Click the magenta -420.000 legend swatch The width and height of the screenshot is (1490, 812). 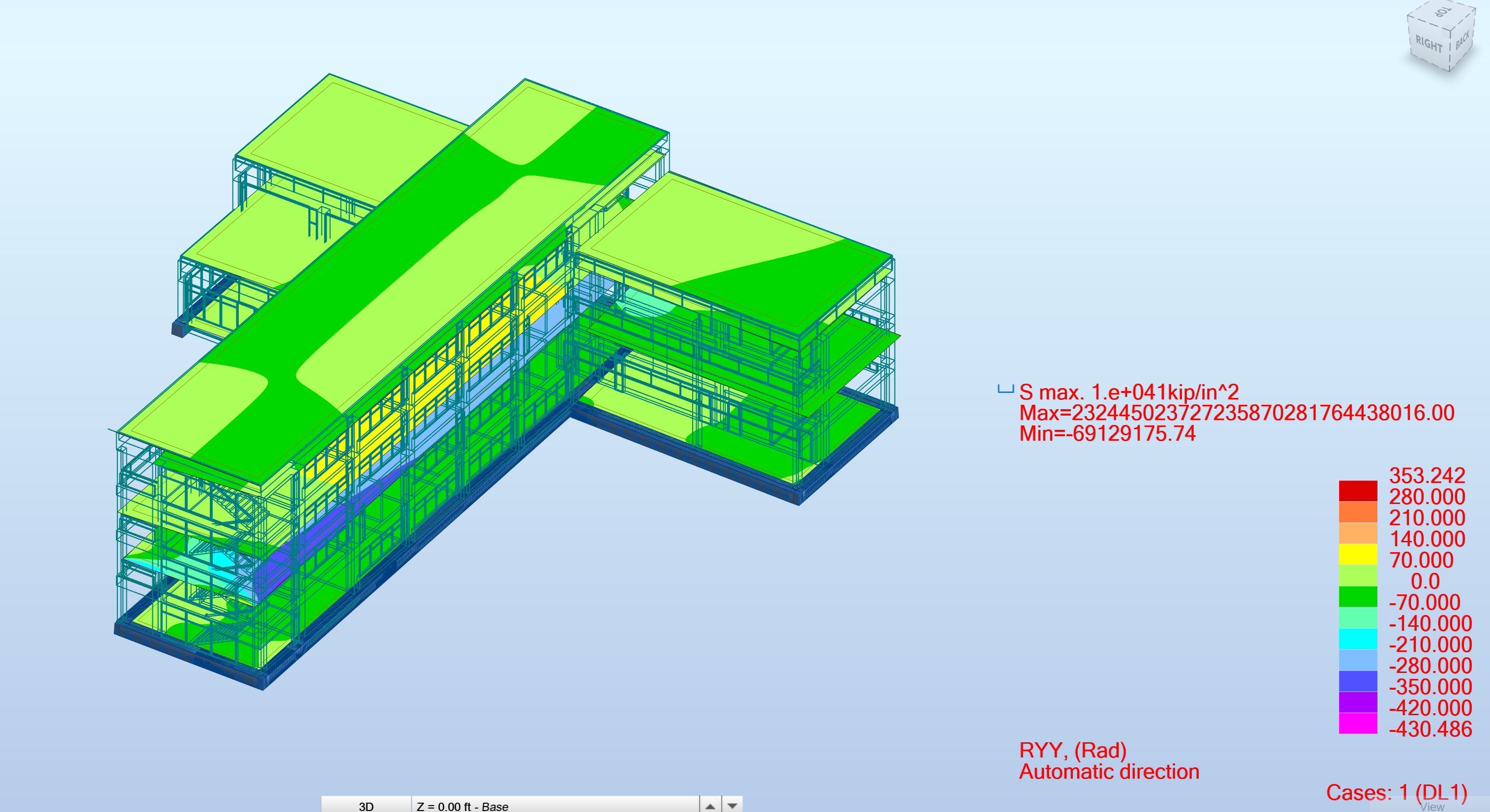1357,723
